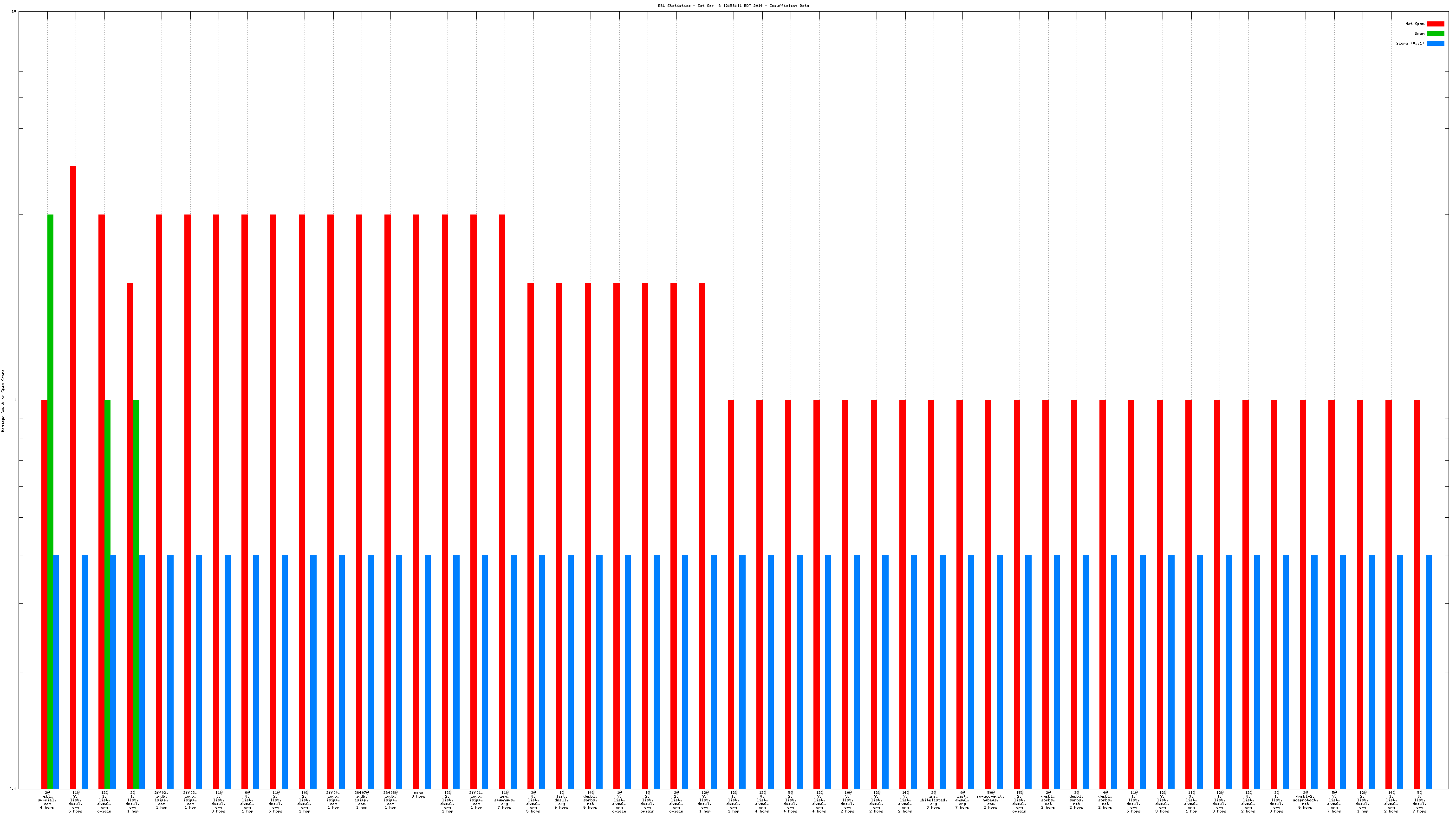Click the RBL Statistics chart title
The height and width of the screenshot is (819, 1456).
(x=733, y=6)
